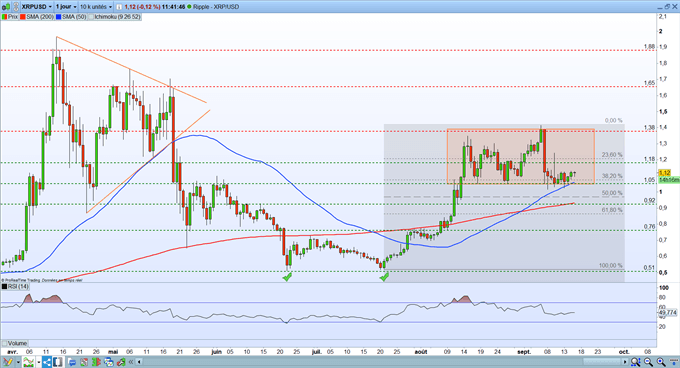Open the indicators chart icon
The width and height of the screenshot is (680, 368).
(29, 362)
